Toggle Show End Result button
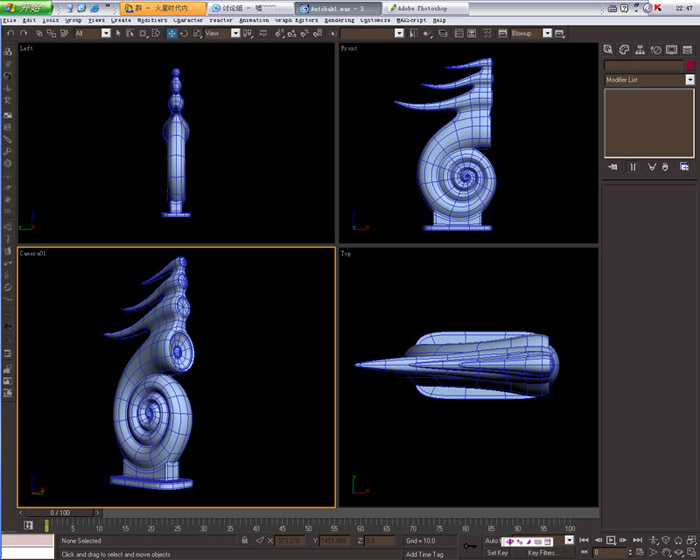Image resolution: width=700 pixels, height=560 pixels. point(633,167)
